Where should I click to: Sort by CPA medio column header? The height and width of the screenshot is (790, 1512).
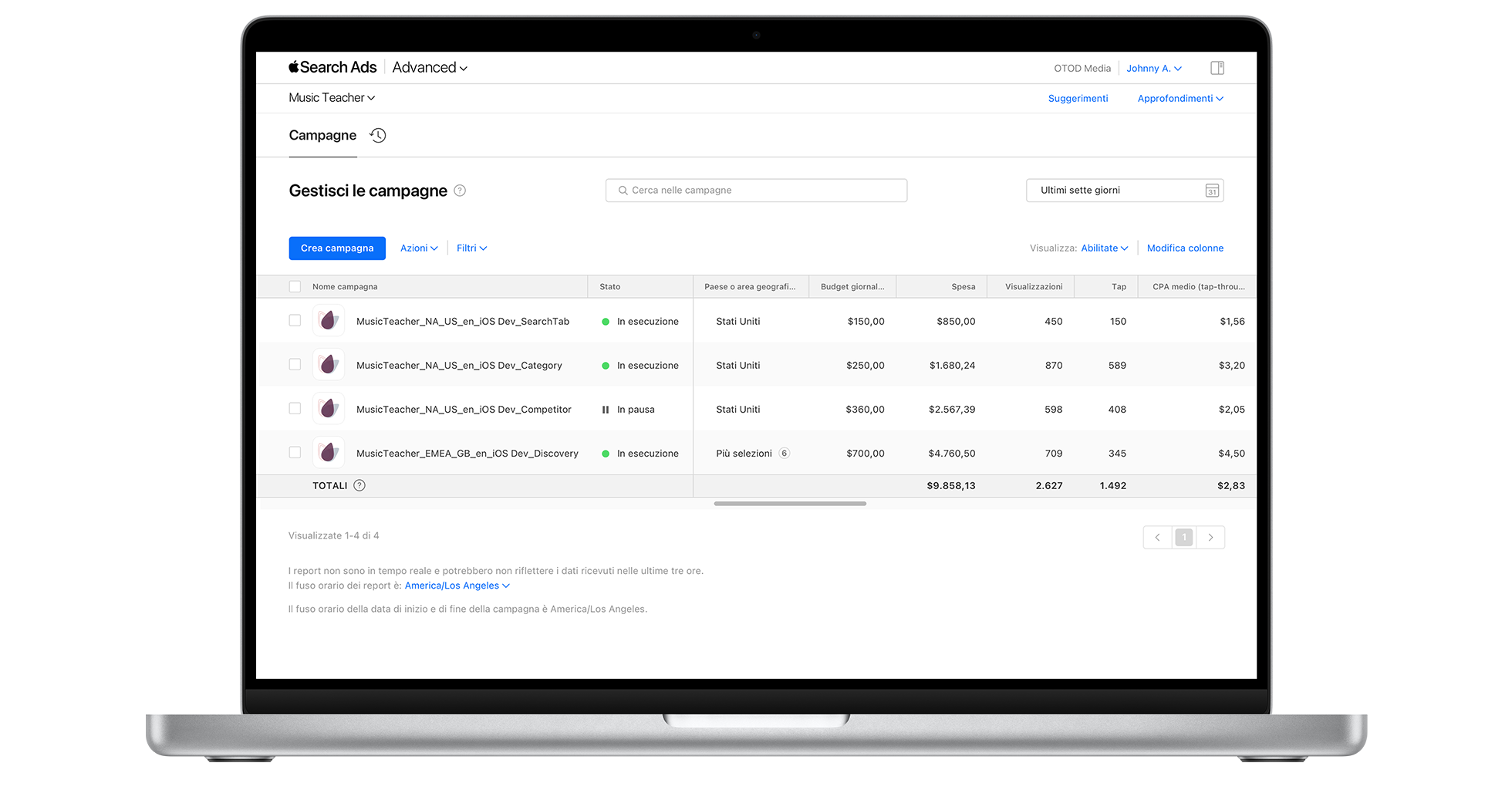1199,286
